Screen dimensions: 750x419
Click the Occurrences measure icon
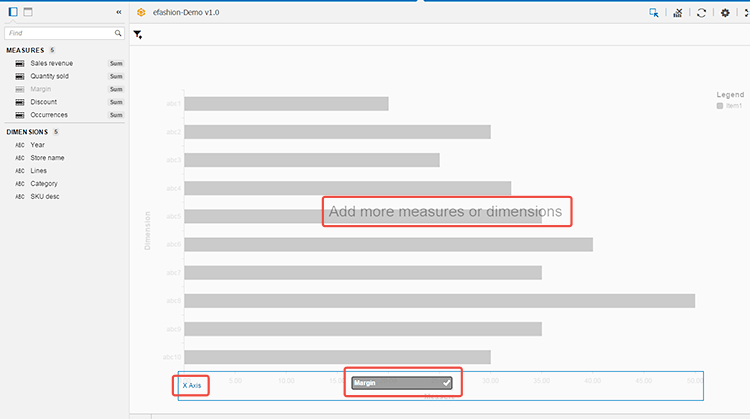pyautogui.click(x=20, y=115)
